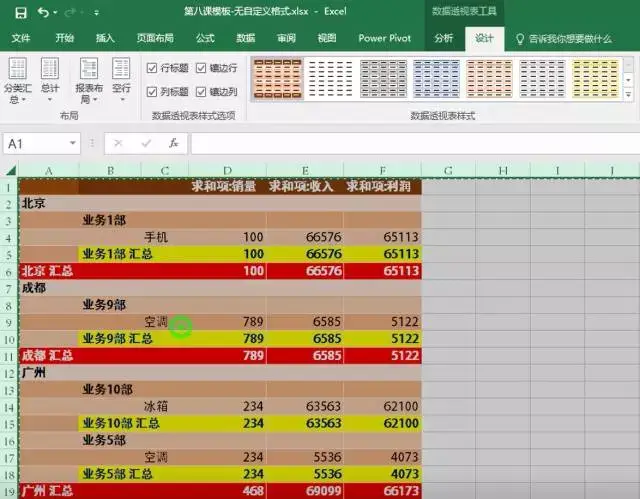
Task: Click the 冰箱 cell
Action: coord(164,406)
